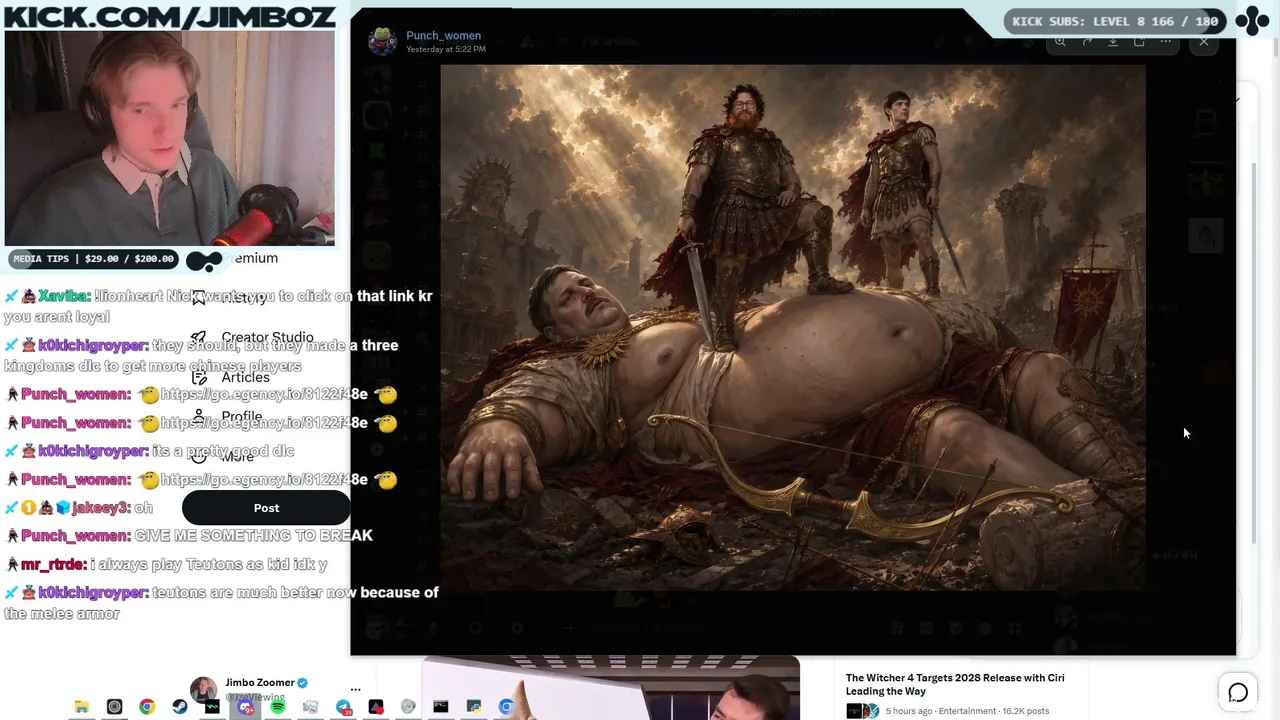Open File Explorer from the taskbar
Screen dimensions: 1280x720
tap(82, 707)
